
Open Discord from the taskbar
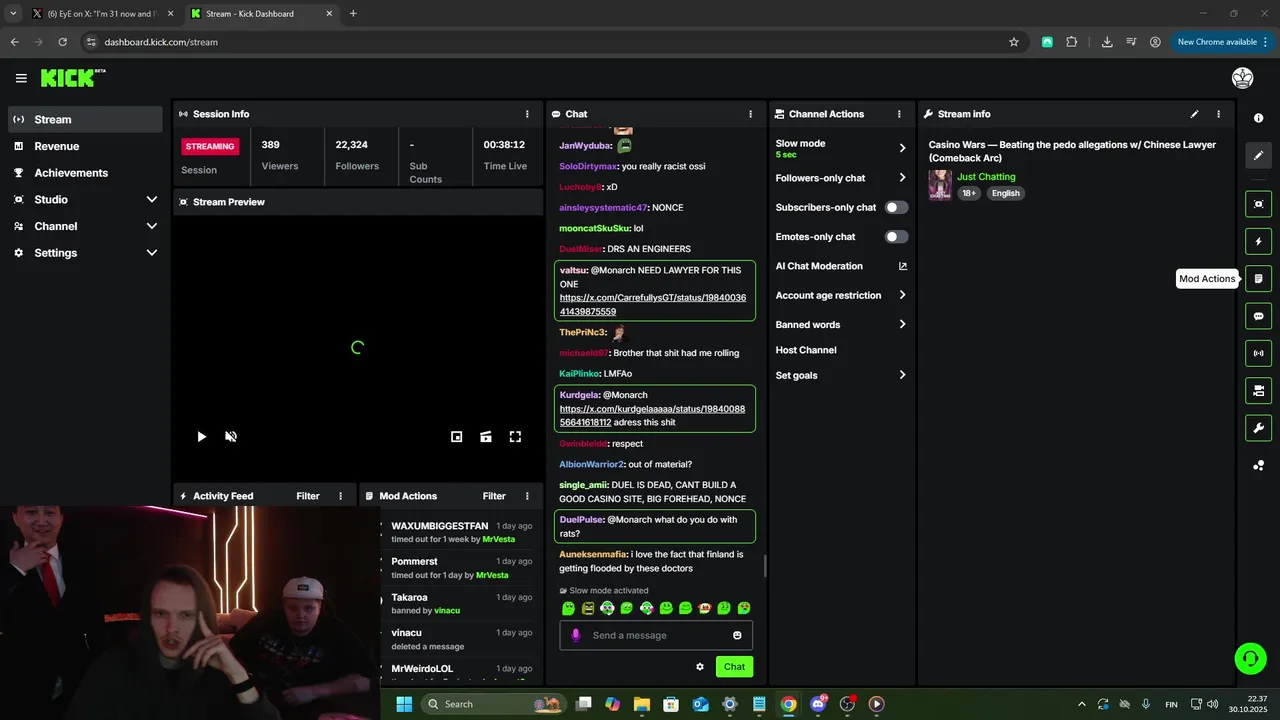818,704
